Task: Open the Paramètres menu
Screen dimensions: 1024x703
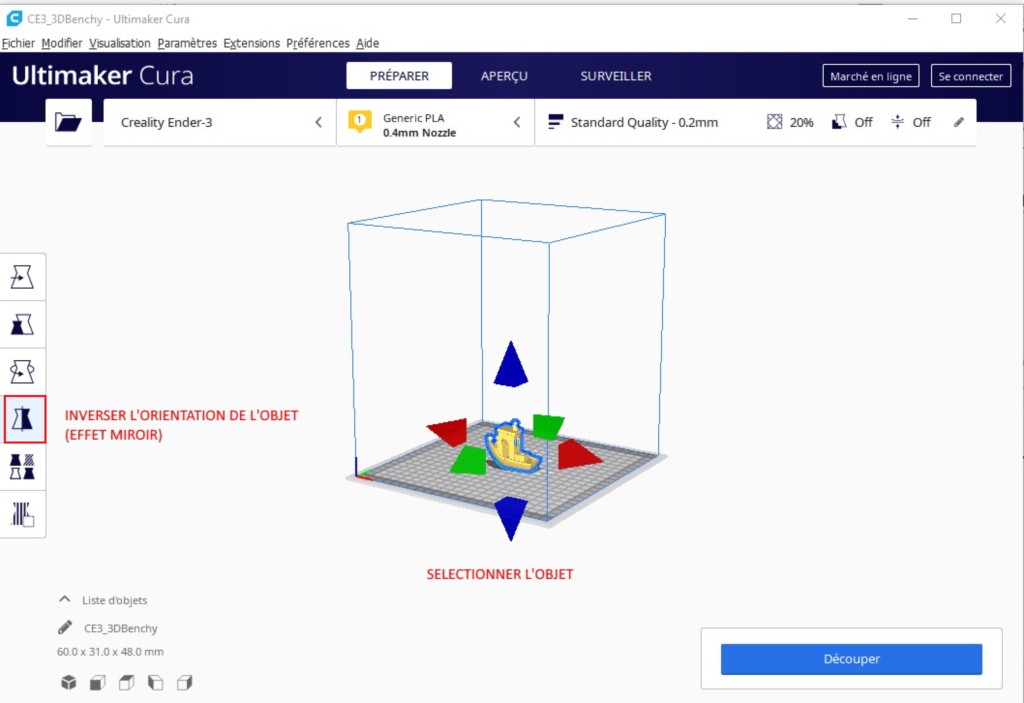Action: coord(187,43)
